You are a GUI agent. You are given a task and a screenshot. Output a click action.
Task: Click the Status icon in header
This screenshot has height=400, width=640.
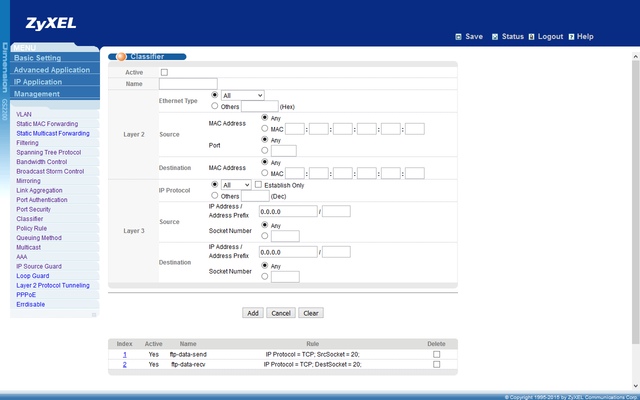[x=495, y=37]
